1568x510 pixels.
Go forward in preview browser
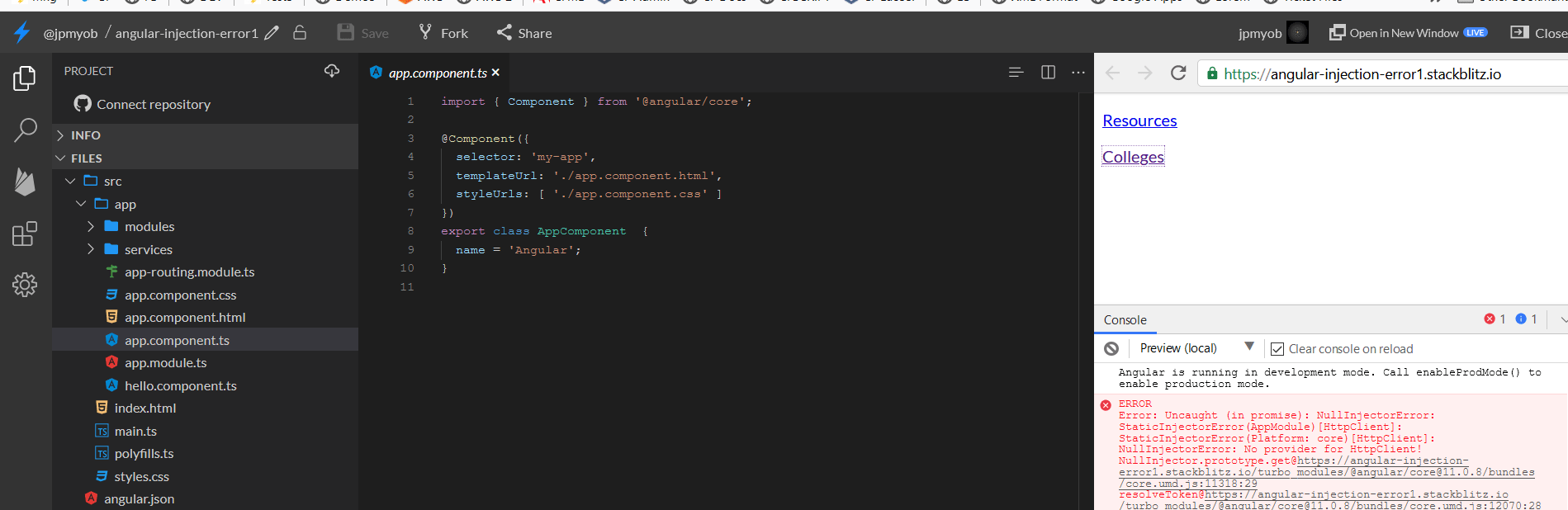pos(1144,73)
